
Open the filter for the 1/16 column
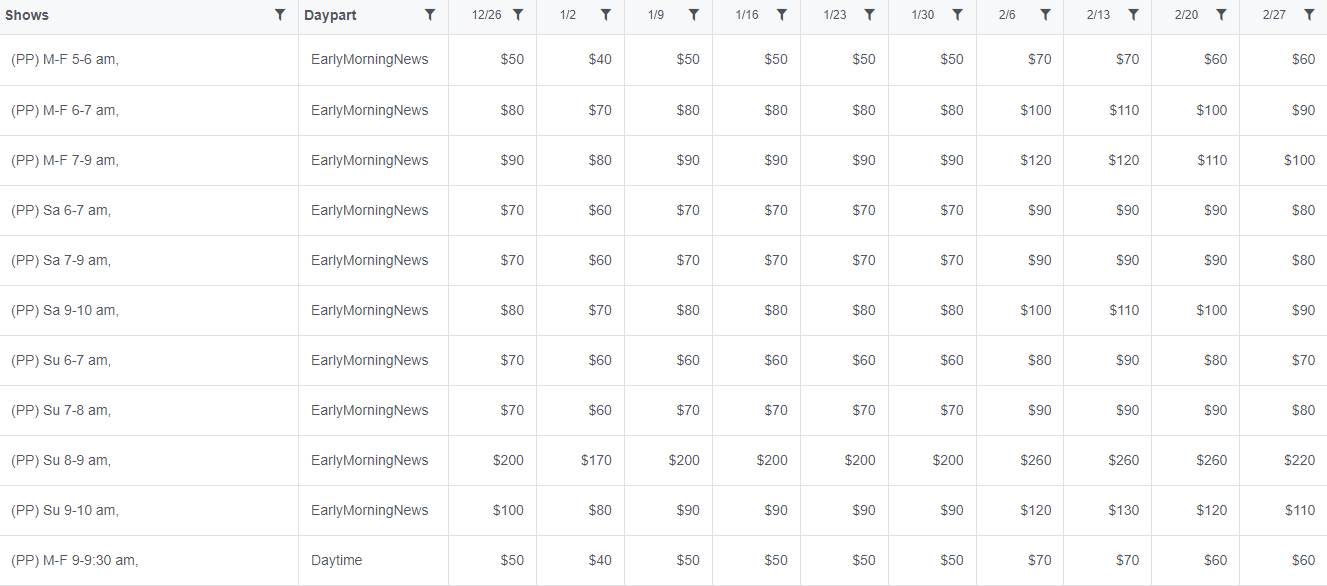pos(782,15)
